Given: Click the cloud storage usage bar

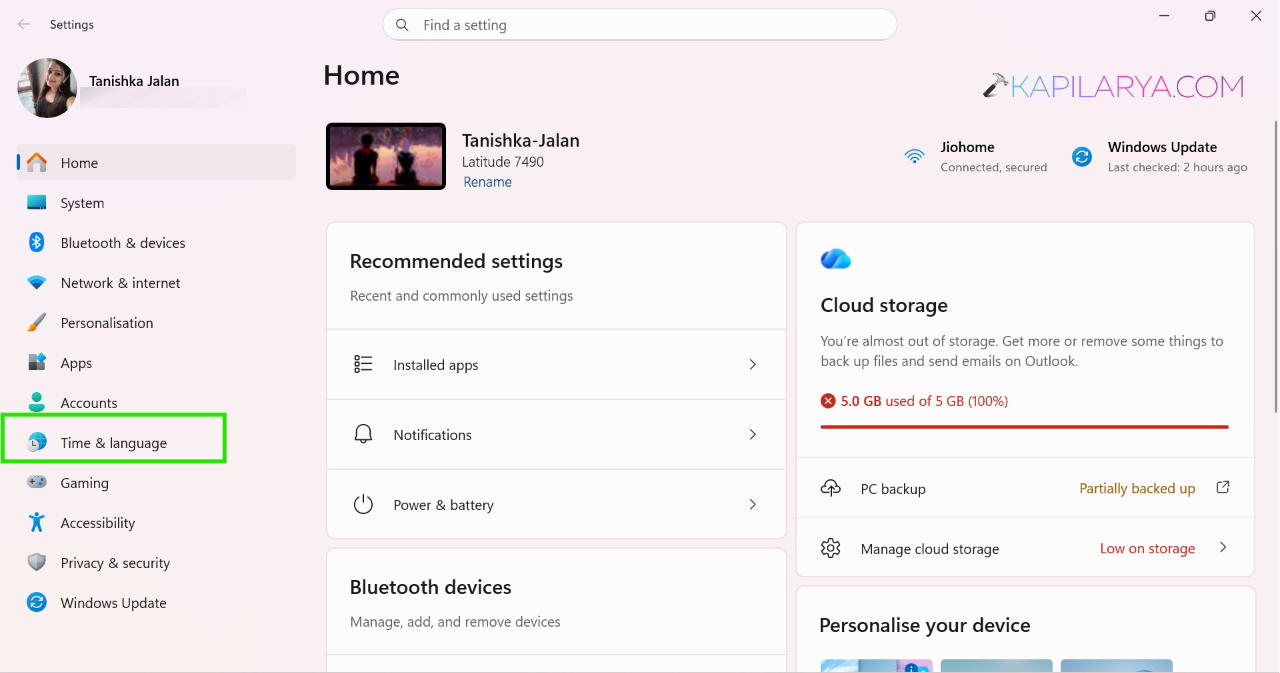Looking at the screenshot, I should pos(1024,427).
